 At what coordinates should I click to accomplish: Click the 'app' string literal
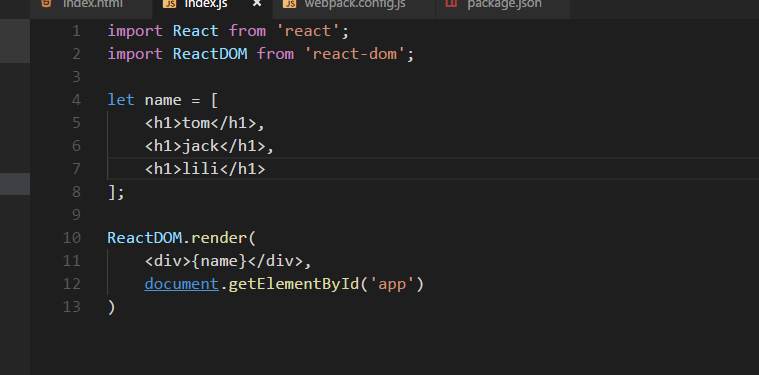(x=392, y=285)
